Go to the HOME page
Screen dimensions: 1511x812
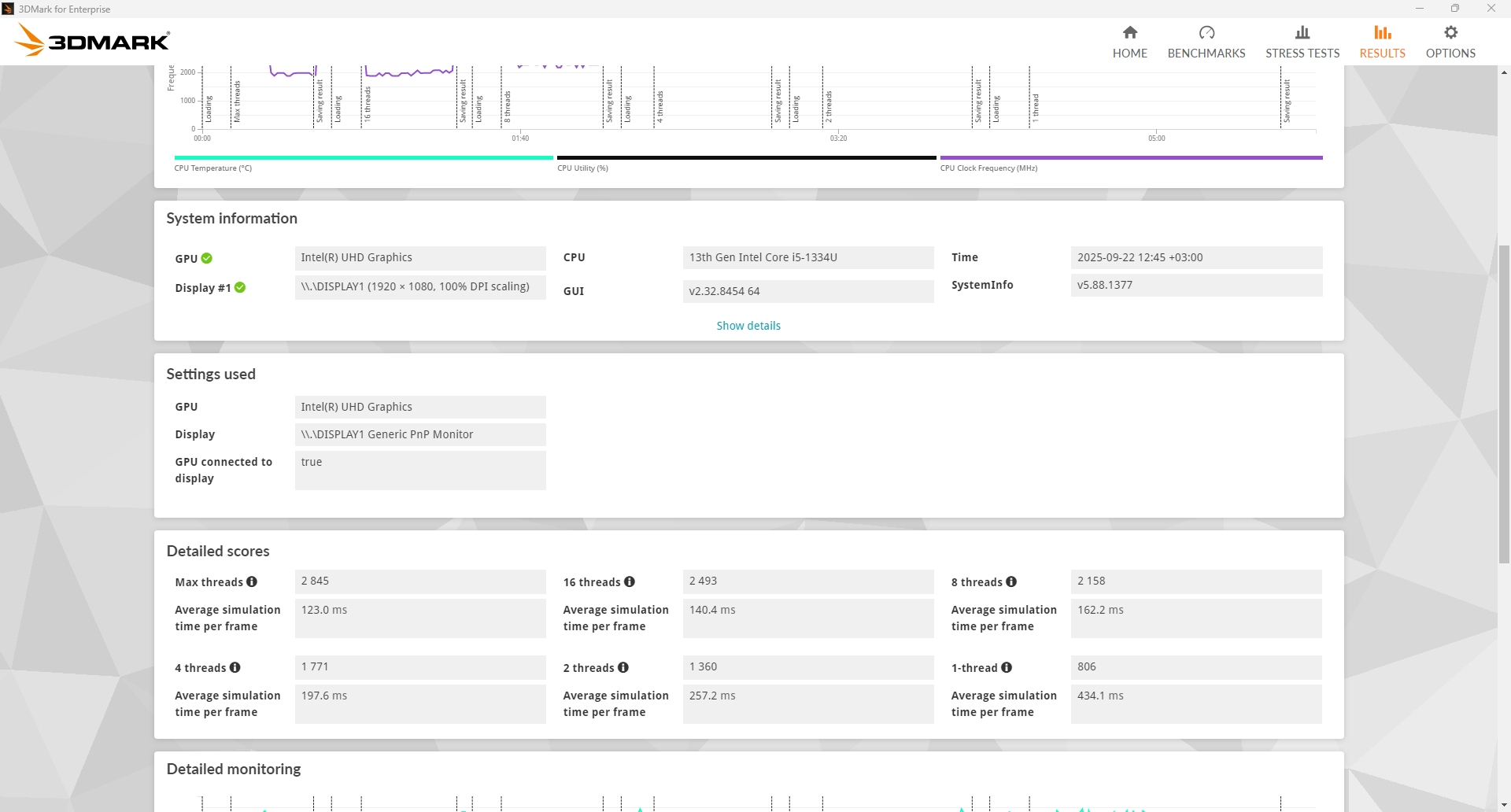(x=1130, y=42)
